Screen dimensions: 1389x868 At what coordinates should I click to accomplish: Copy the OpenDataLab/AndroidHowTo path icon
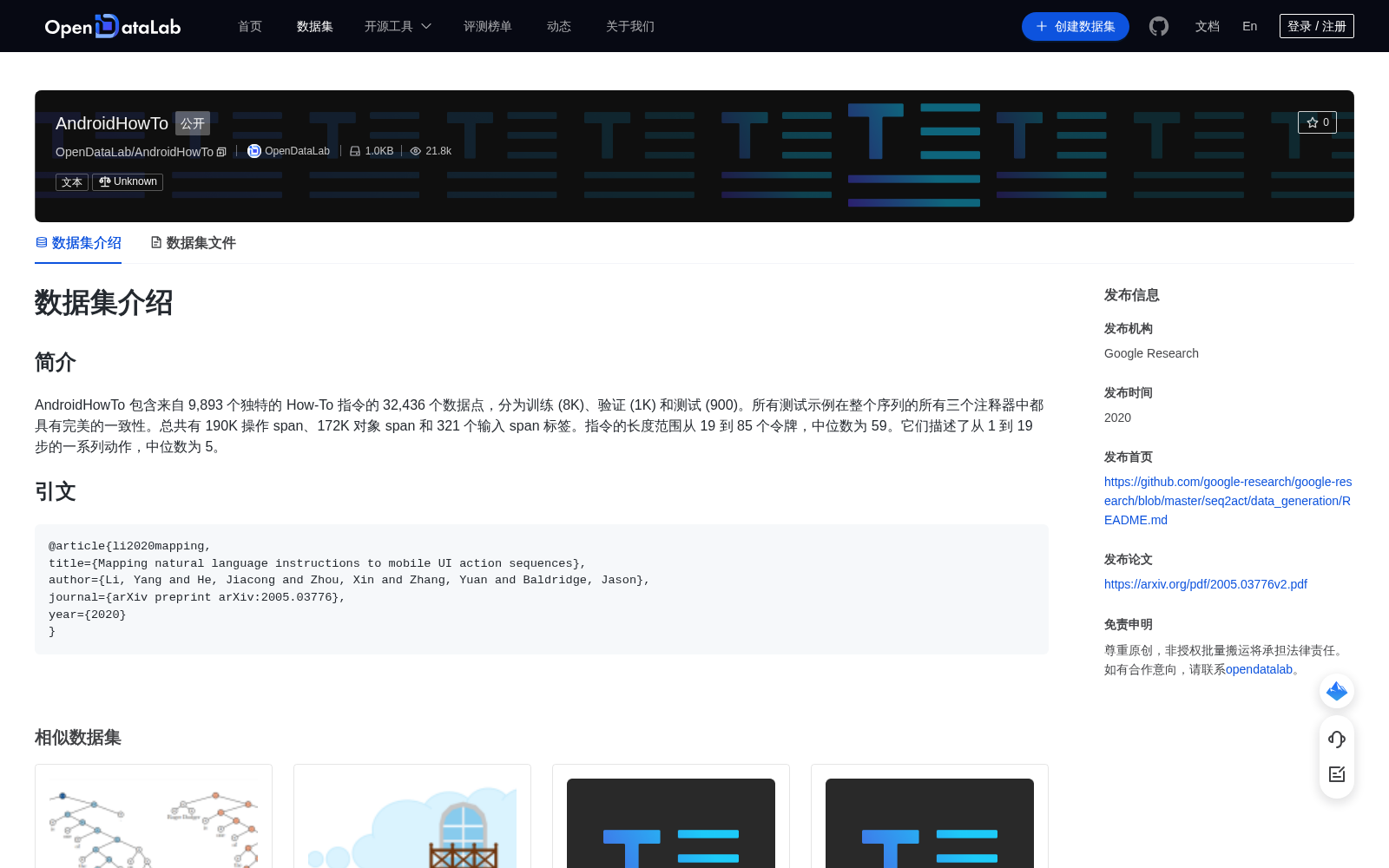(x=221, y=152)
